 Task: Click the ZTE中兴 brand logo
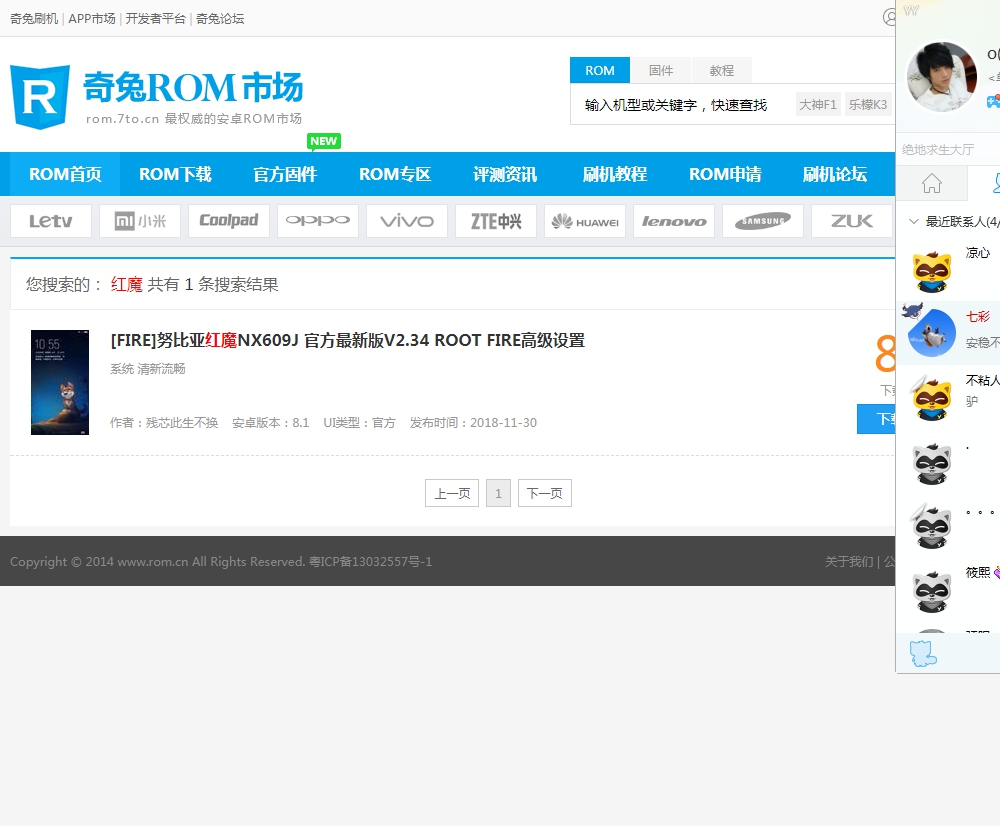pyautogui.click(x=496, y=221)
